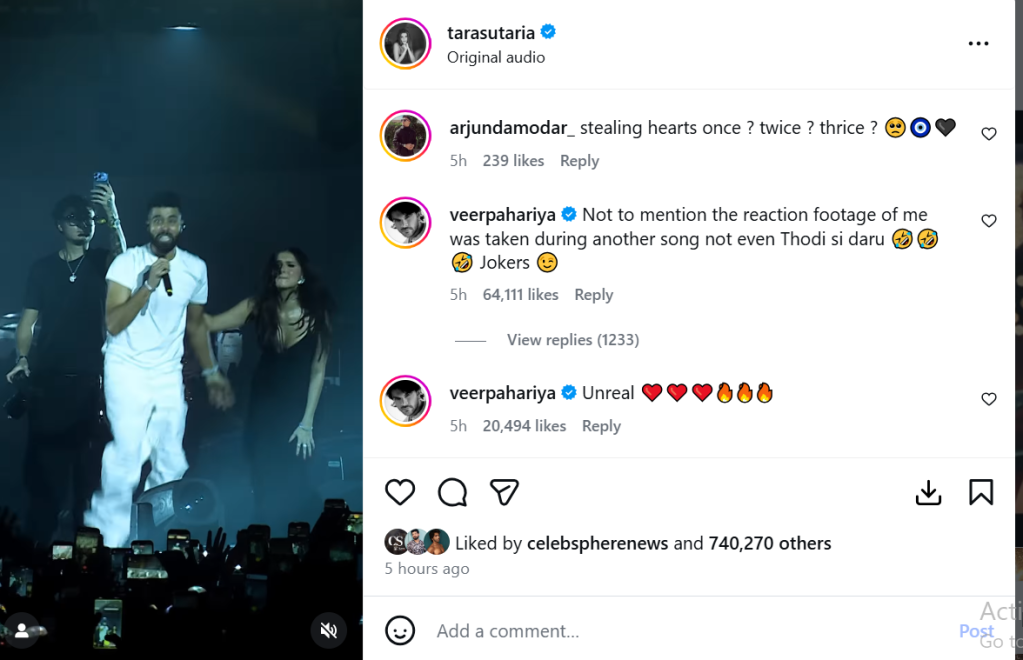Click the Original audio link
This screenshot has height=660, width=1023.
click(496, 57)
